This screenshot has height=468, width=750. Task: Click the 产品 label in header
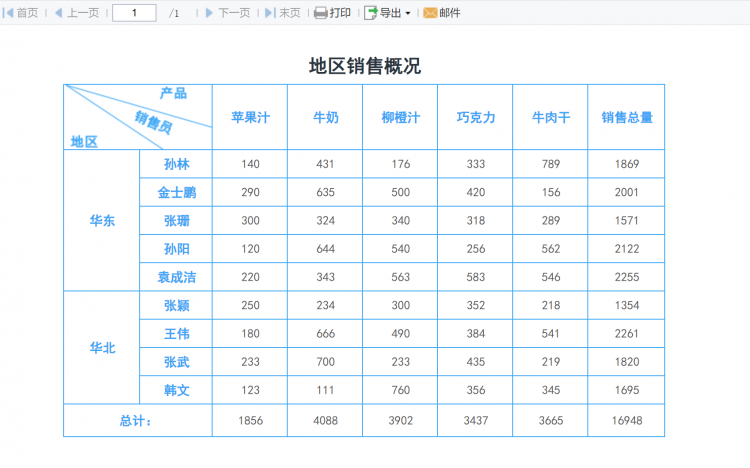pos(173,93)
